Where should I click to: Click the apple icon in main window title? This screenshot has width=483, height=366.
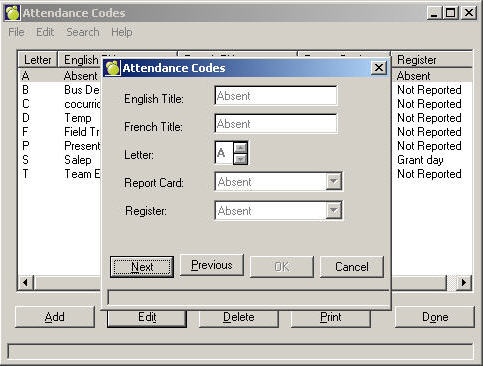[x=13, y=13]
